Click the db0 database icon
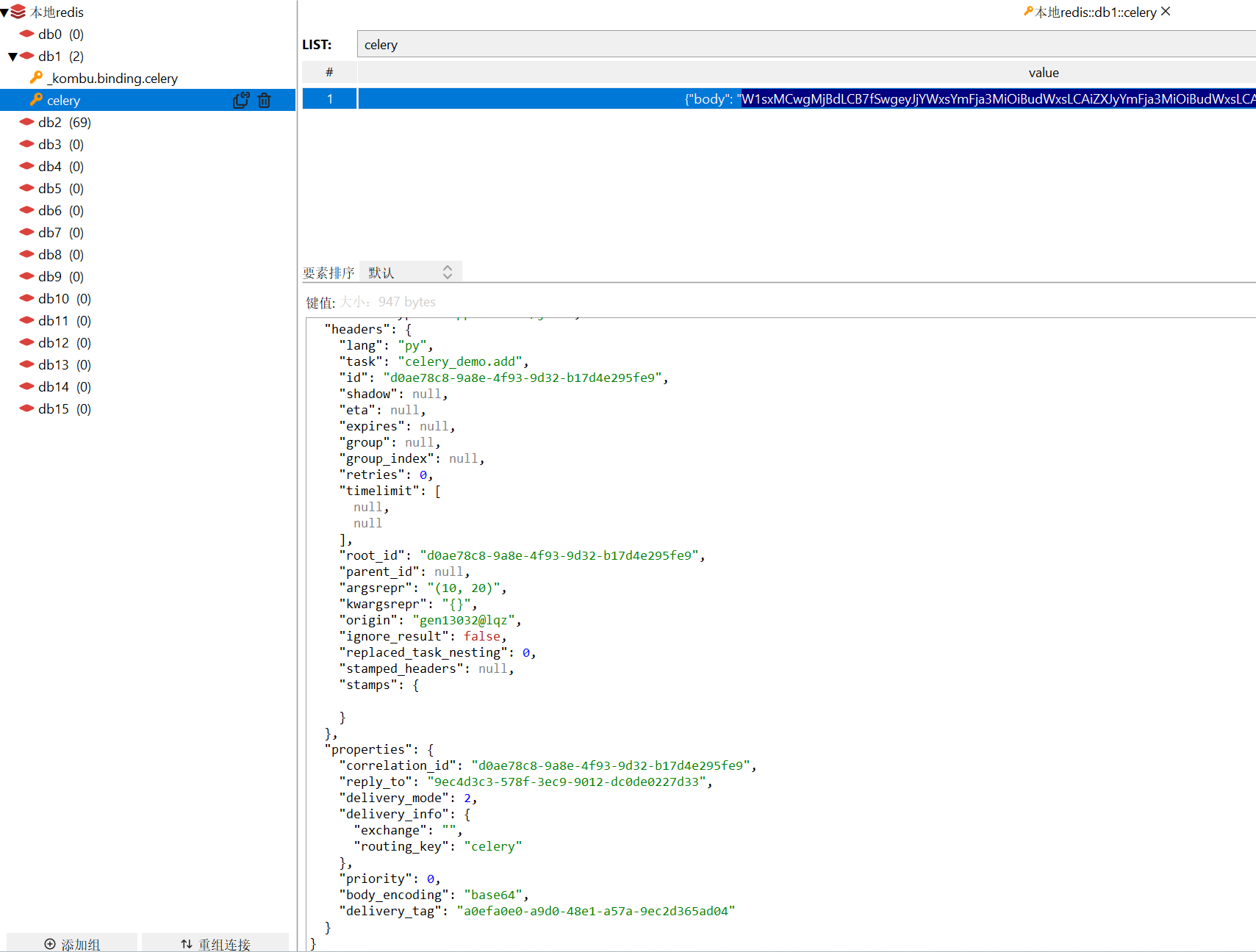The width and height of the screenshot is (1256, 952). (27, 33)
